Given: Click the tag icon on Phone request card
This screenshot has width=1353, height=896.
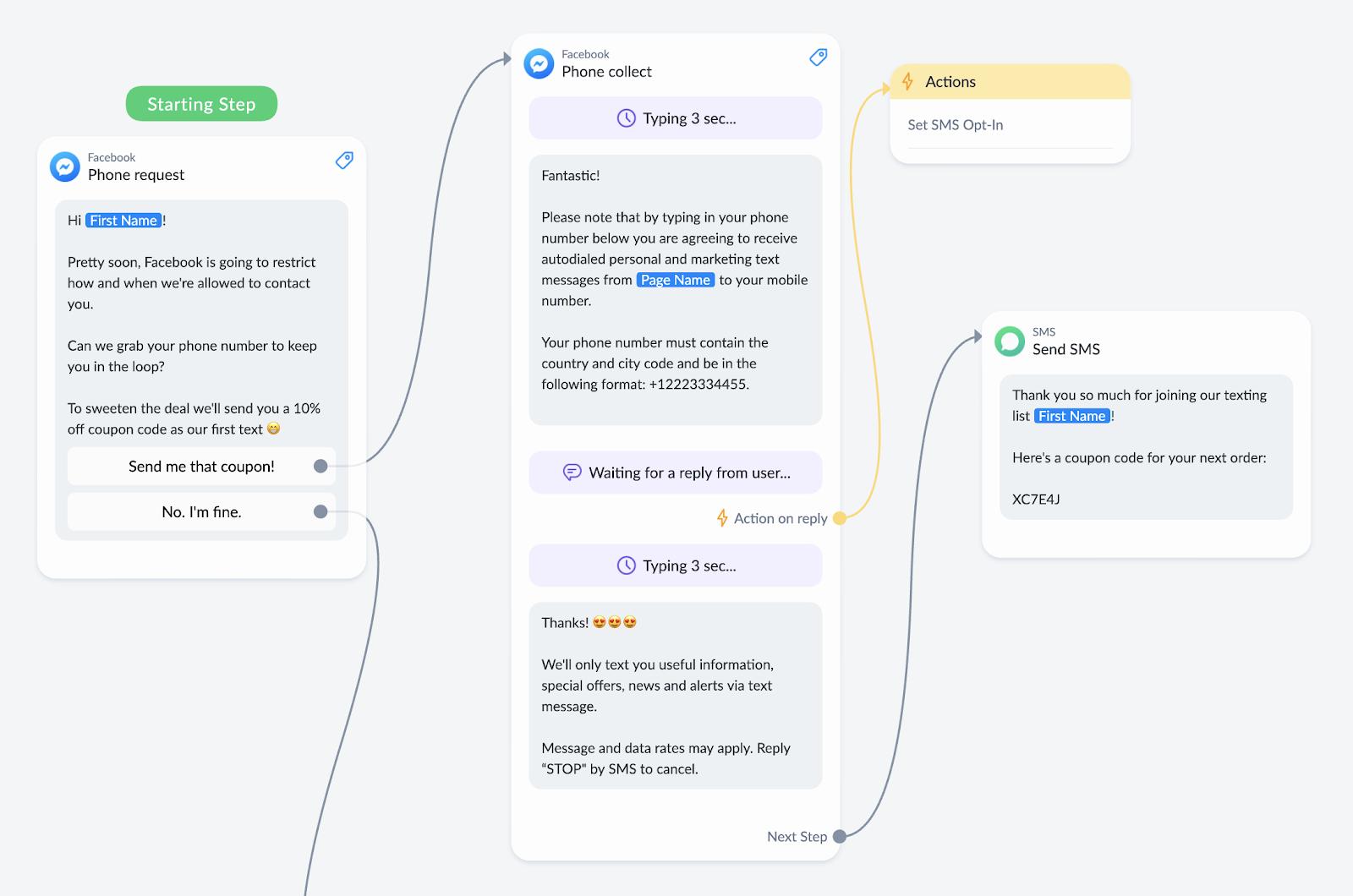Looking at the screenshot, I should pyautogui.click(x=344, y=160).
